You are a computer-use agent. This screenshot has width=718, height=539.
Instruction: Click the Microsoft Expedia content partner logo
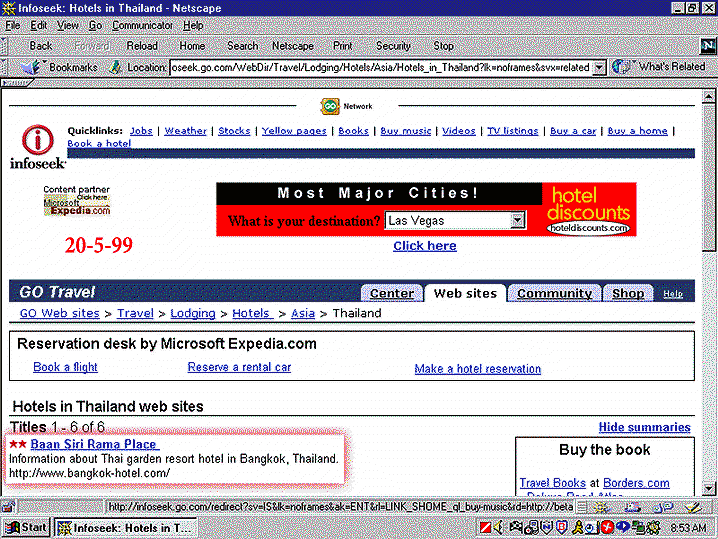click(77, 204)
